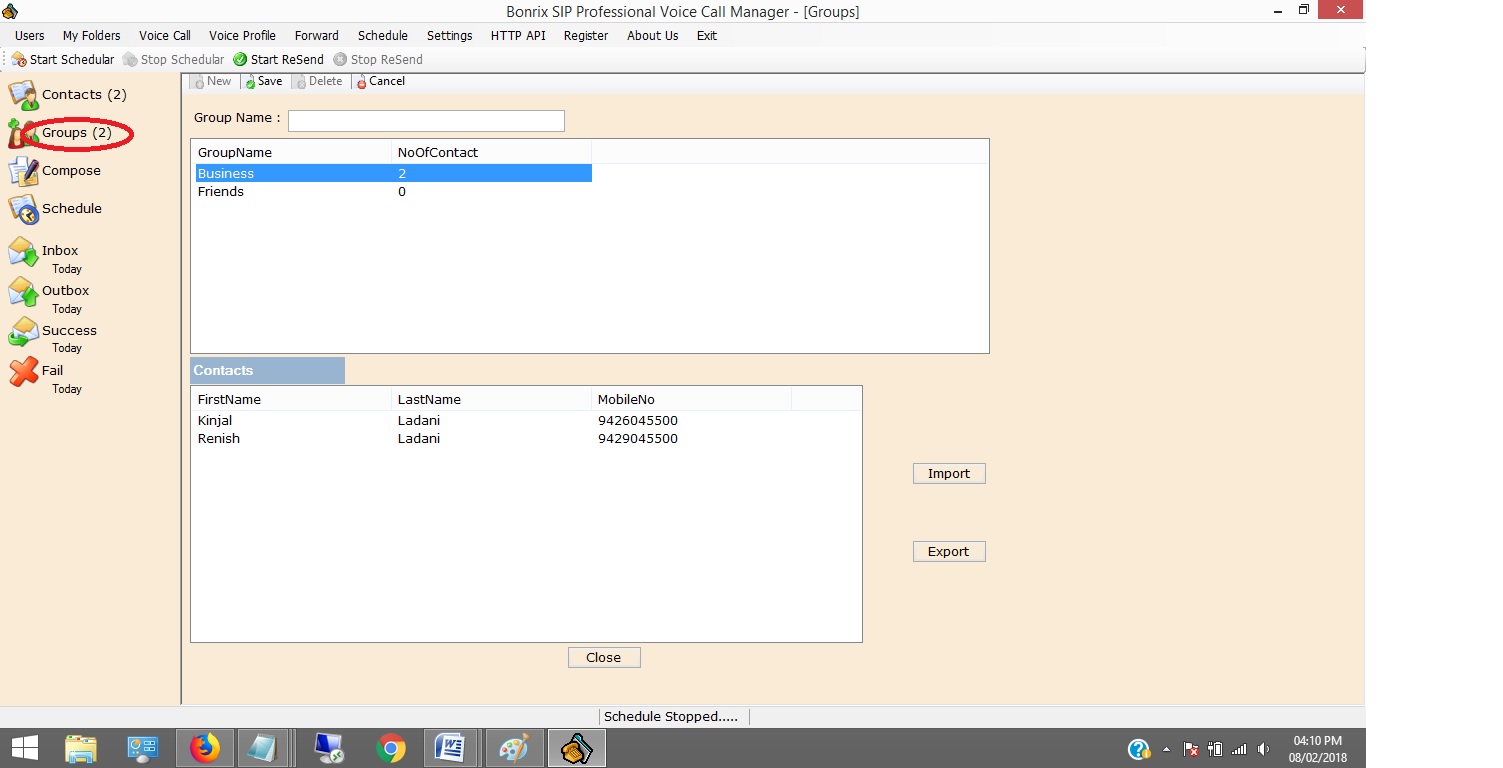The width and height of the screenshot is (1503, 768).
Task: Click the FirstName column header
Action: pos(291,400)
